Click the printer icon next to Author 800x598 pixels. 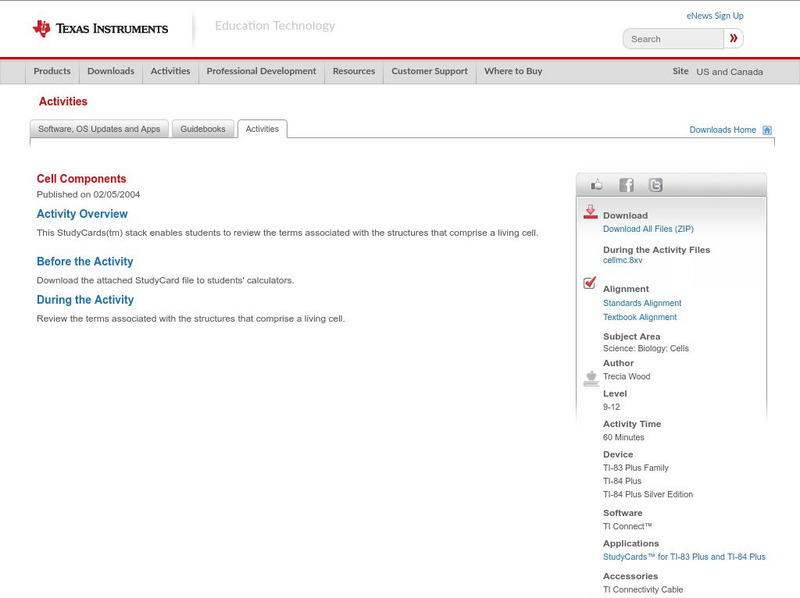click(589, 379)
